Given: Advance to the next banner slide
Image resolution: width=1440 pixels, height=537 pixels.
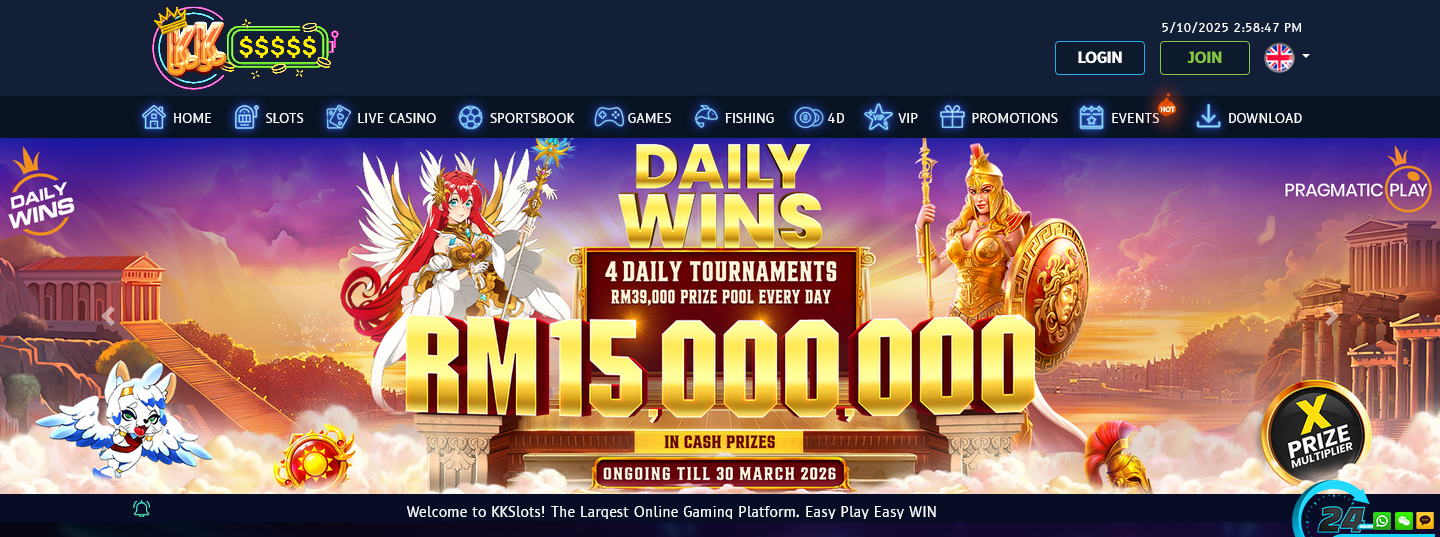Looking at the screenshot, I should coord(1331,317).
